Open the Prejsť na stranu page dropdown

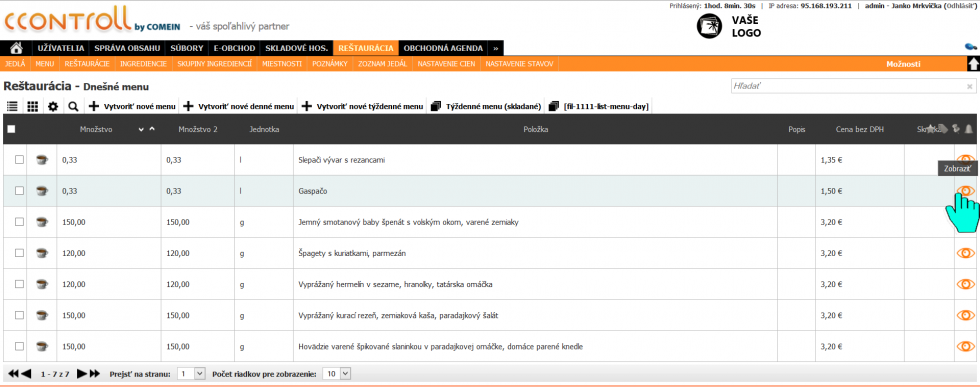(x=191, y=374)
